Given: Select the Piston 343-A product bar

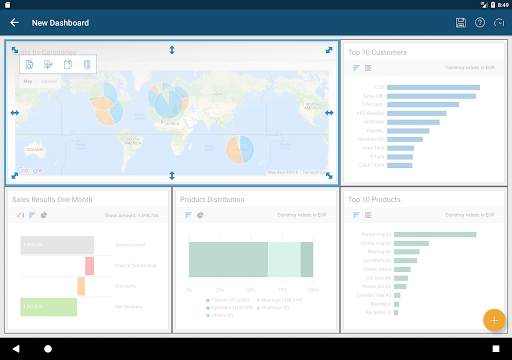Looking at the screenshot, I should coord(402,269).
